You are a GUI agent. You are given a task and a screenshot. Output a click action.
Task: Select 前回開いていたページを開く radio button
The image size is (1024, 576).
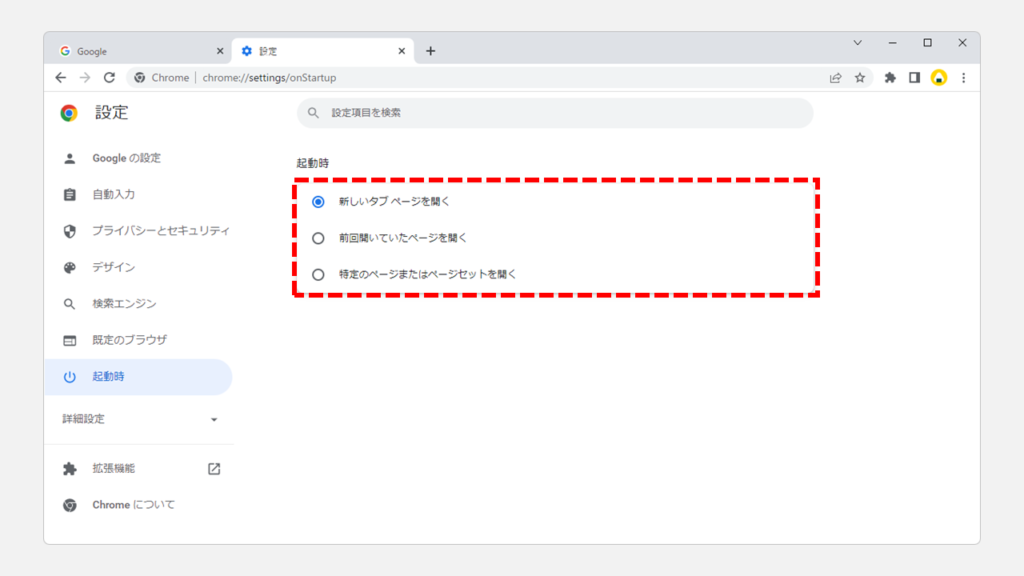[x=318, y=238]
